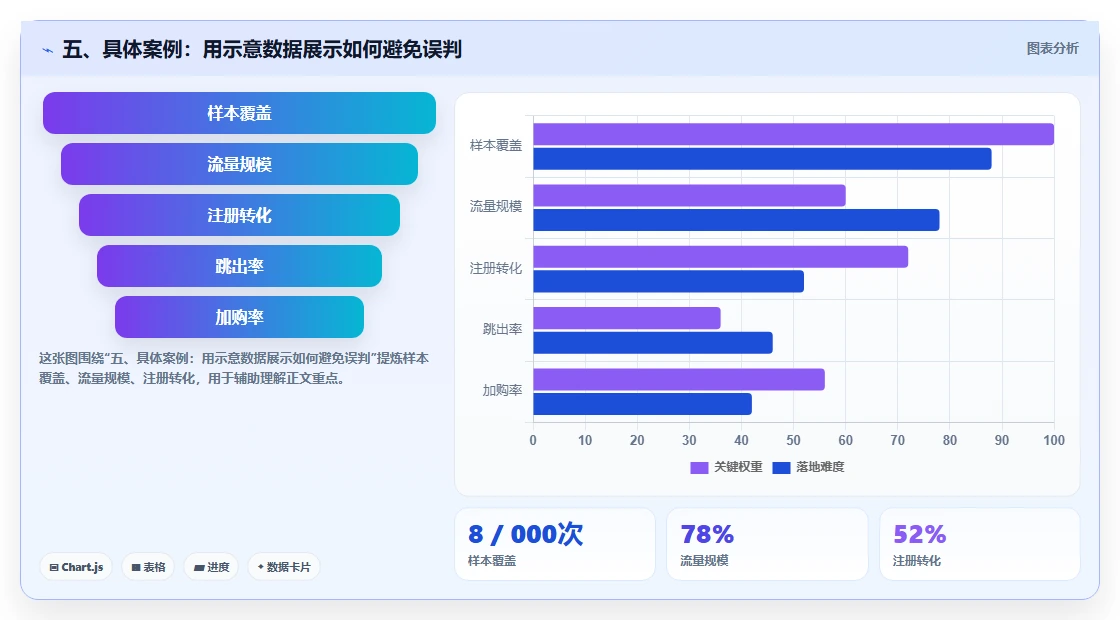Click the 注册转化 y-axis label
Image resolution: width=1120 pixels, height=620 pixels.
496,268
